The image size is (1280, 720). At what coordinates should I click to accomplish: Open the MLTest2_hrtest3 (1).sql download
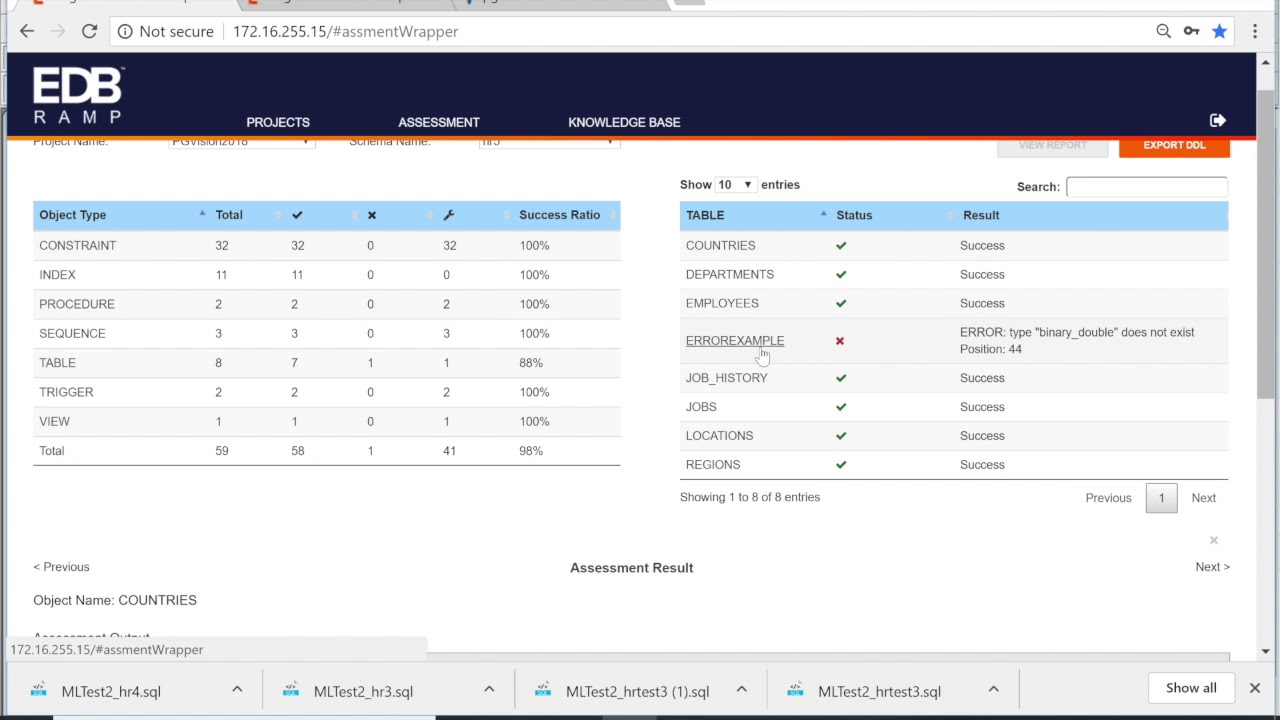[x=637, y=691]
